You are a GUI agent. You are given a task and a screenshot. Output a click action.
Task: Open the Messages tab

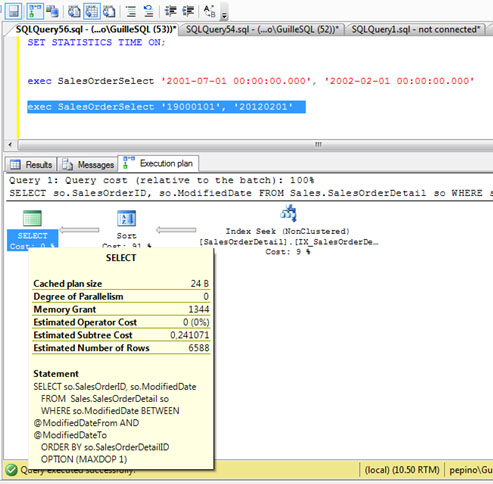pos(88,164)
